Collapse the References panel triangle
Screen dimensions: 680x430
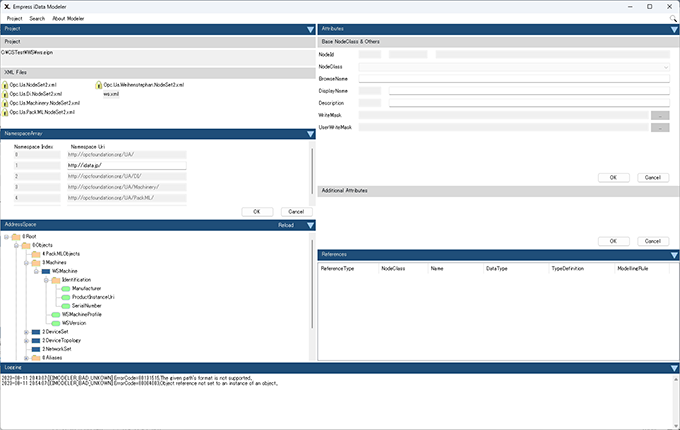tap(674, 255)
